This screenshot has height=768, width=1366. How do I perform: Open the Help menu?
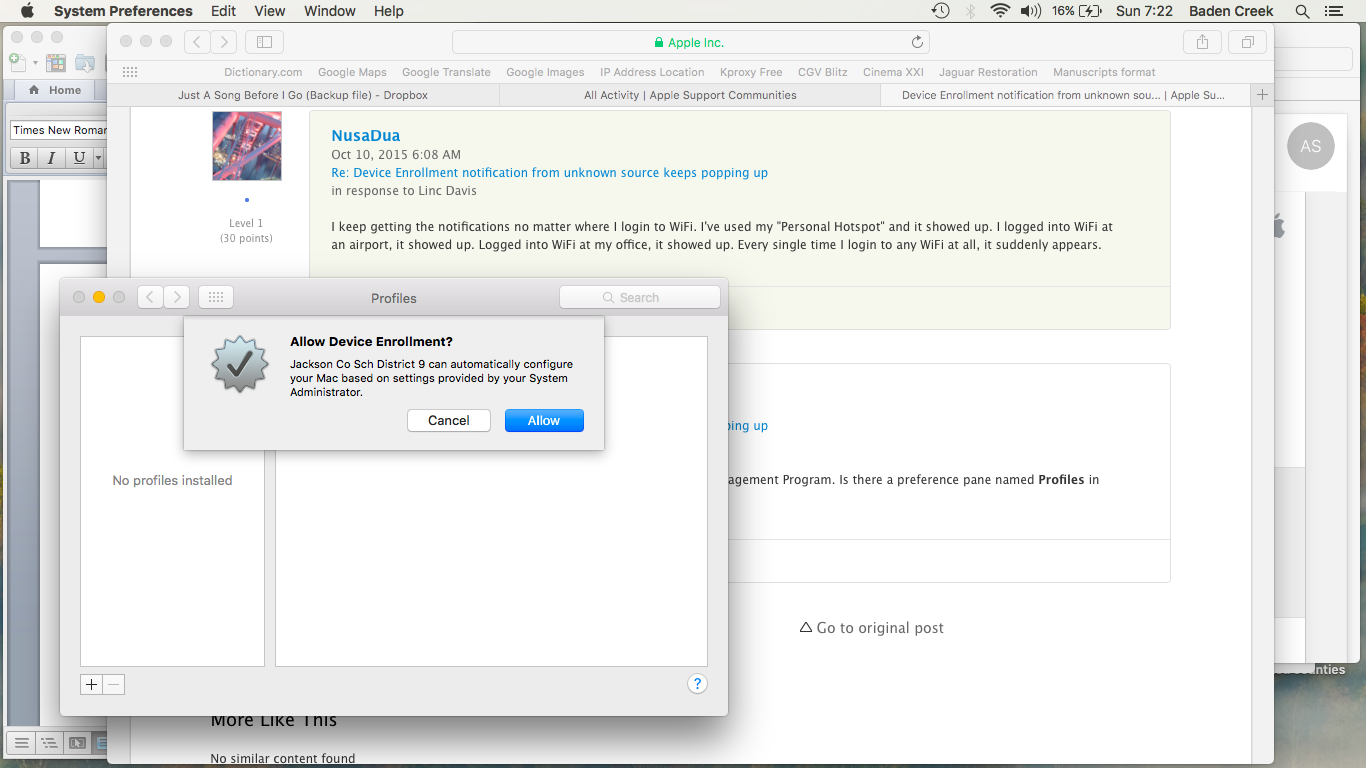tap(389, 11)
